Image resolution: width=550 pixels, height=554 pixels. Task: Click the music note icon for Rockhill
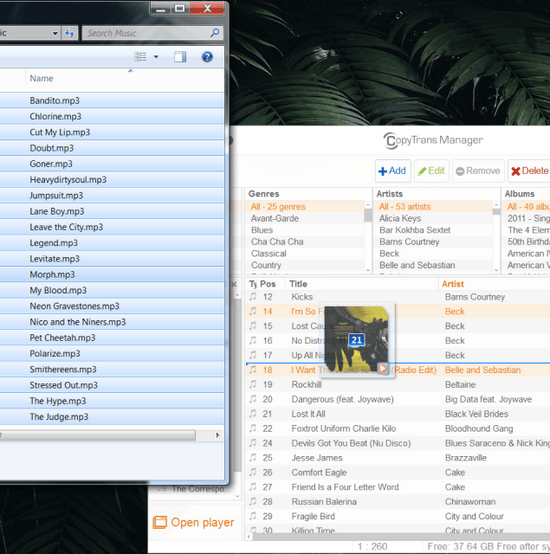(253, 384)
